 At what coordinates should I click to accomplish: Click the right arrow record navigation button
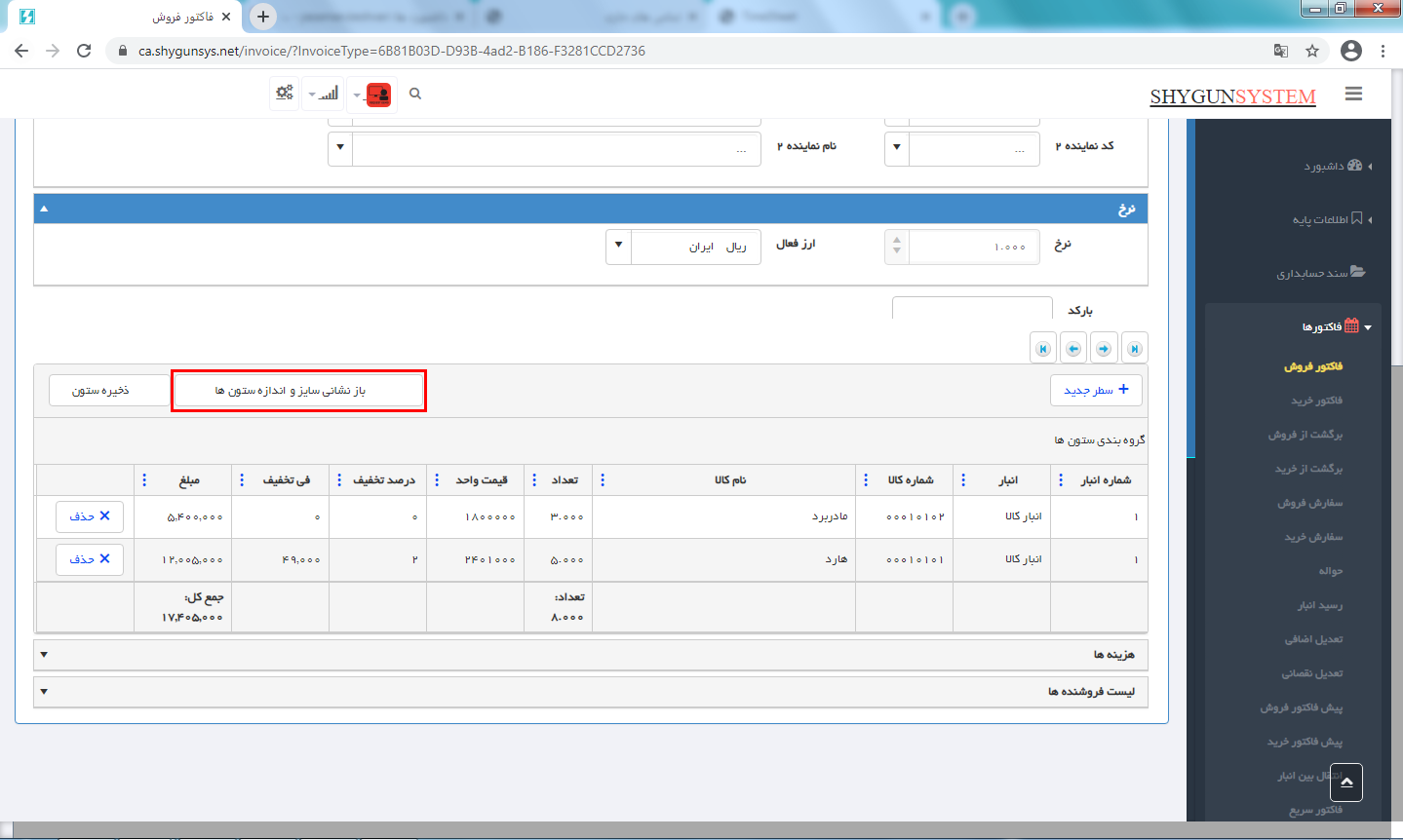[x=1104, y=349]
